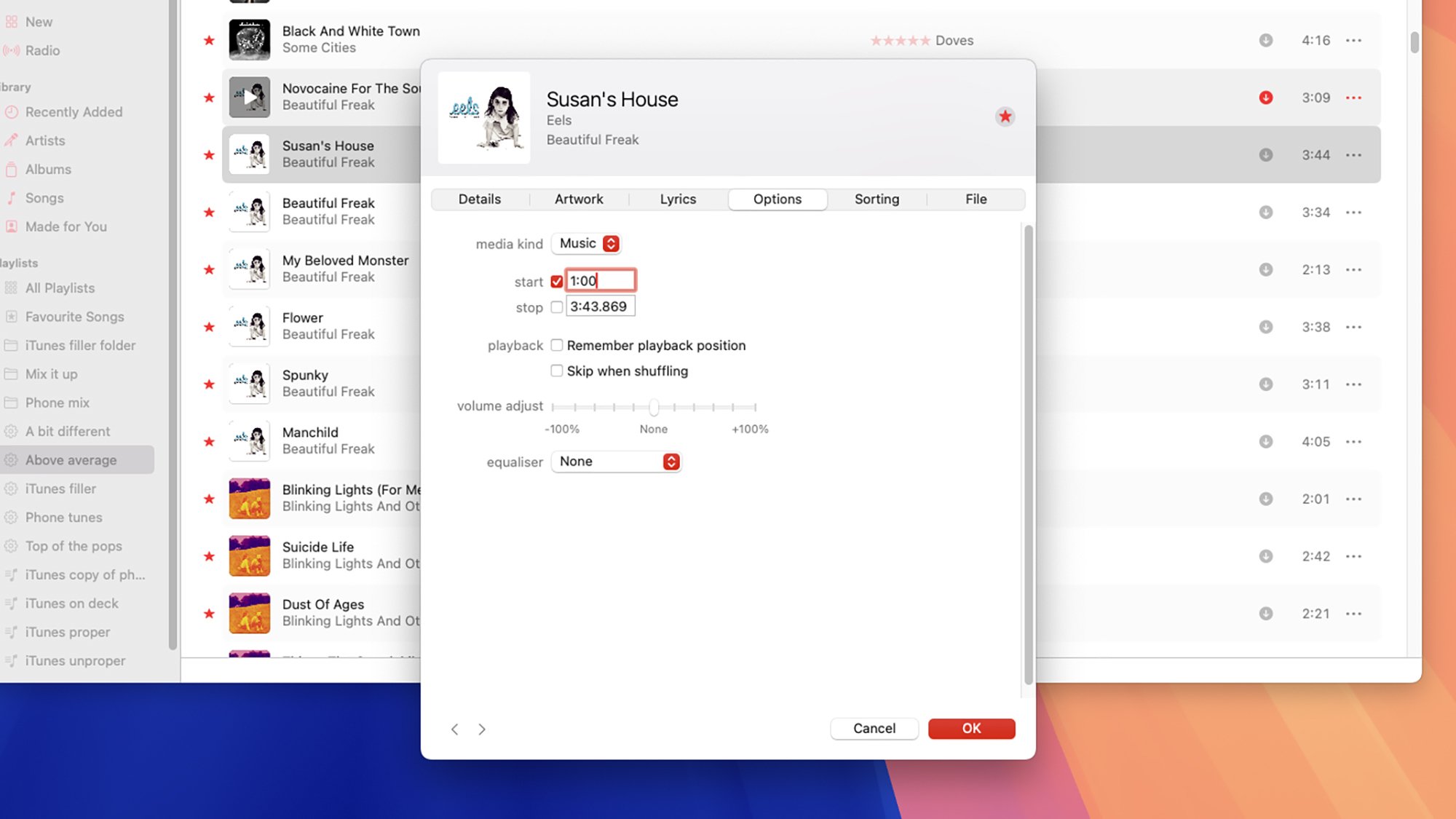Click the star rating icon for Susan's House
The image size is (1456, 819).
[x=1005, y=117]
